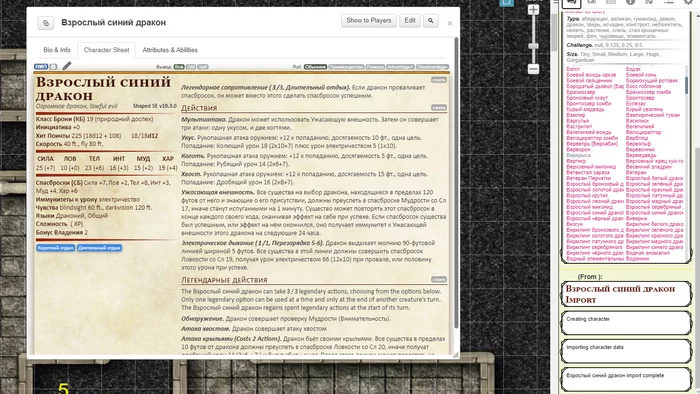Open the Compendium info sidebar tab
The width and height of the screenshot is (700, 394).
630,2
